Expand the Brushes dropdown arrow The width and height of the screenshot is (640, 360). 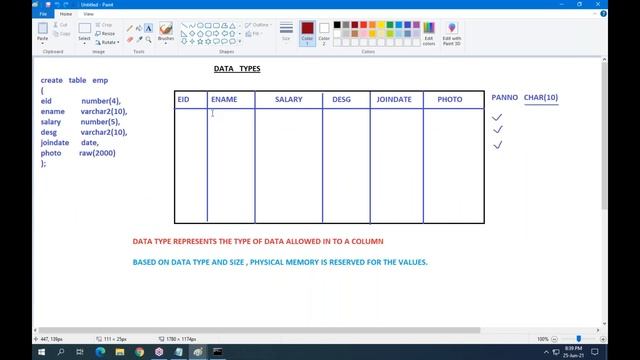coord(166,43)
